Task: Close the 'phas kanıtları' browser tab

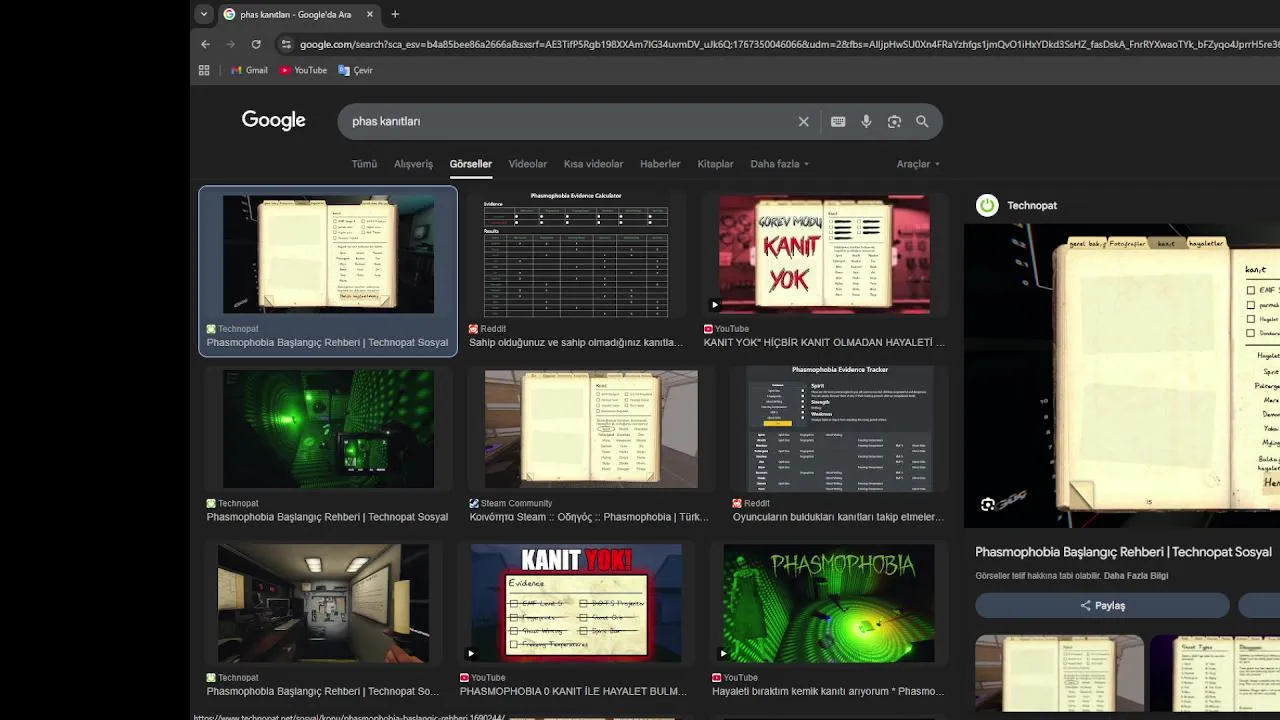Action: (370, 14)
